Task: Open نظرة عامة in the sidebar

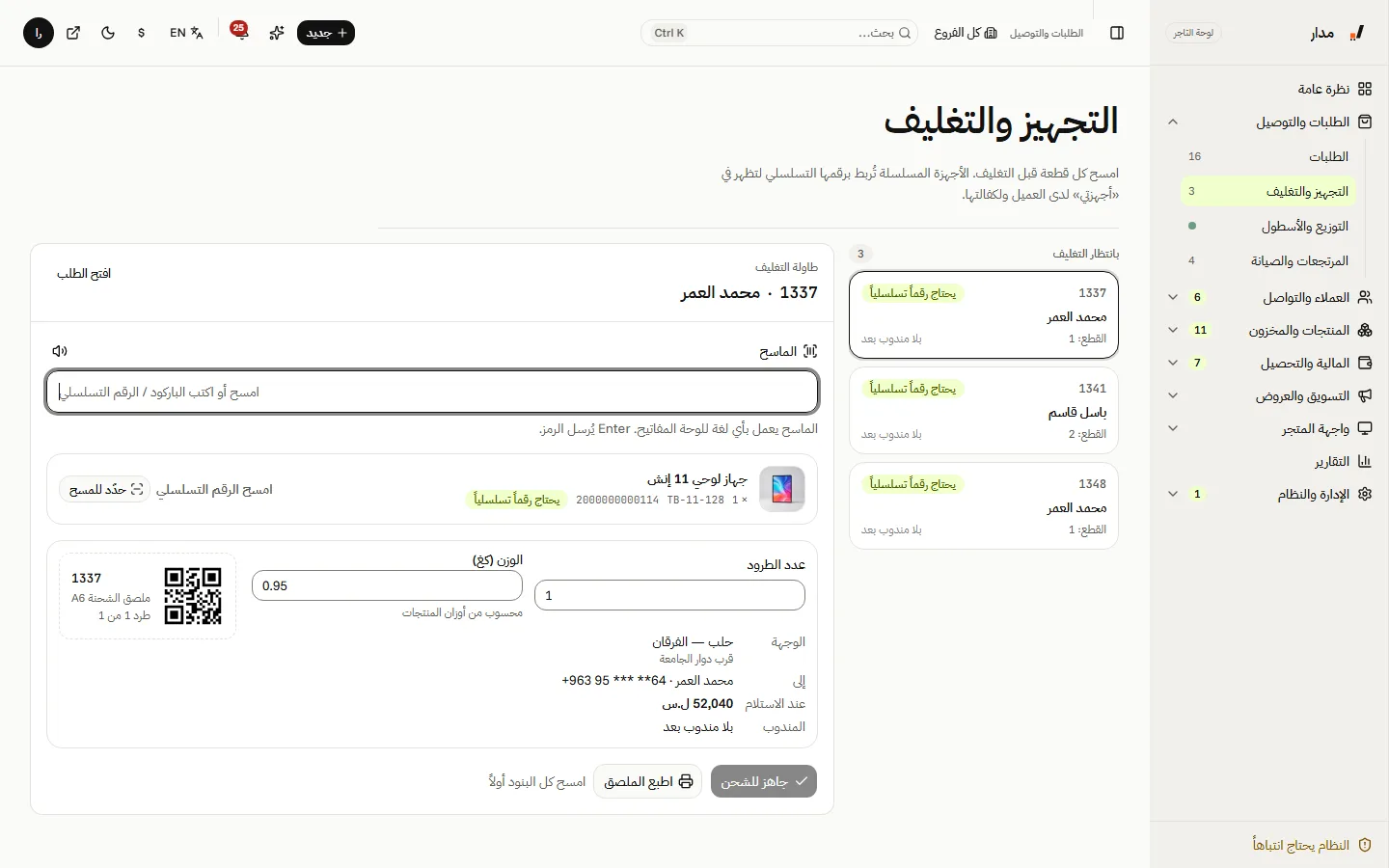Action: (1269, 89)
